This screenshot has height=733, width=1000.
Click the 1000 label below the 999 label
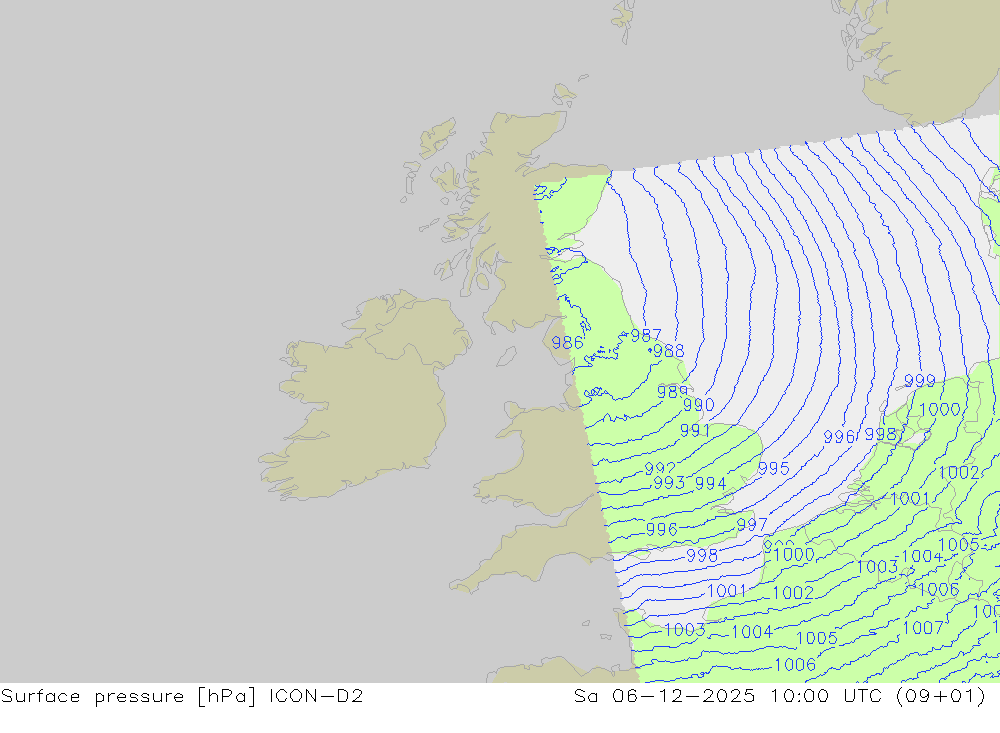(939, 410)
